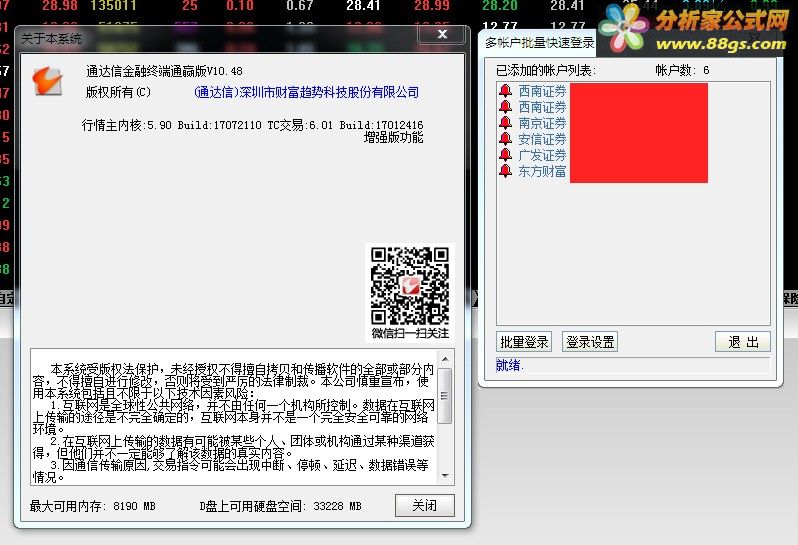This screenshot has height=545, width=798.
Task: Click the green 28.20 quote value
Action: [500, 6]
